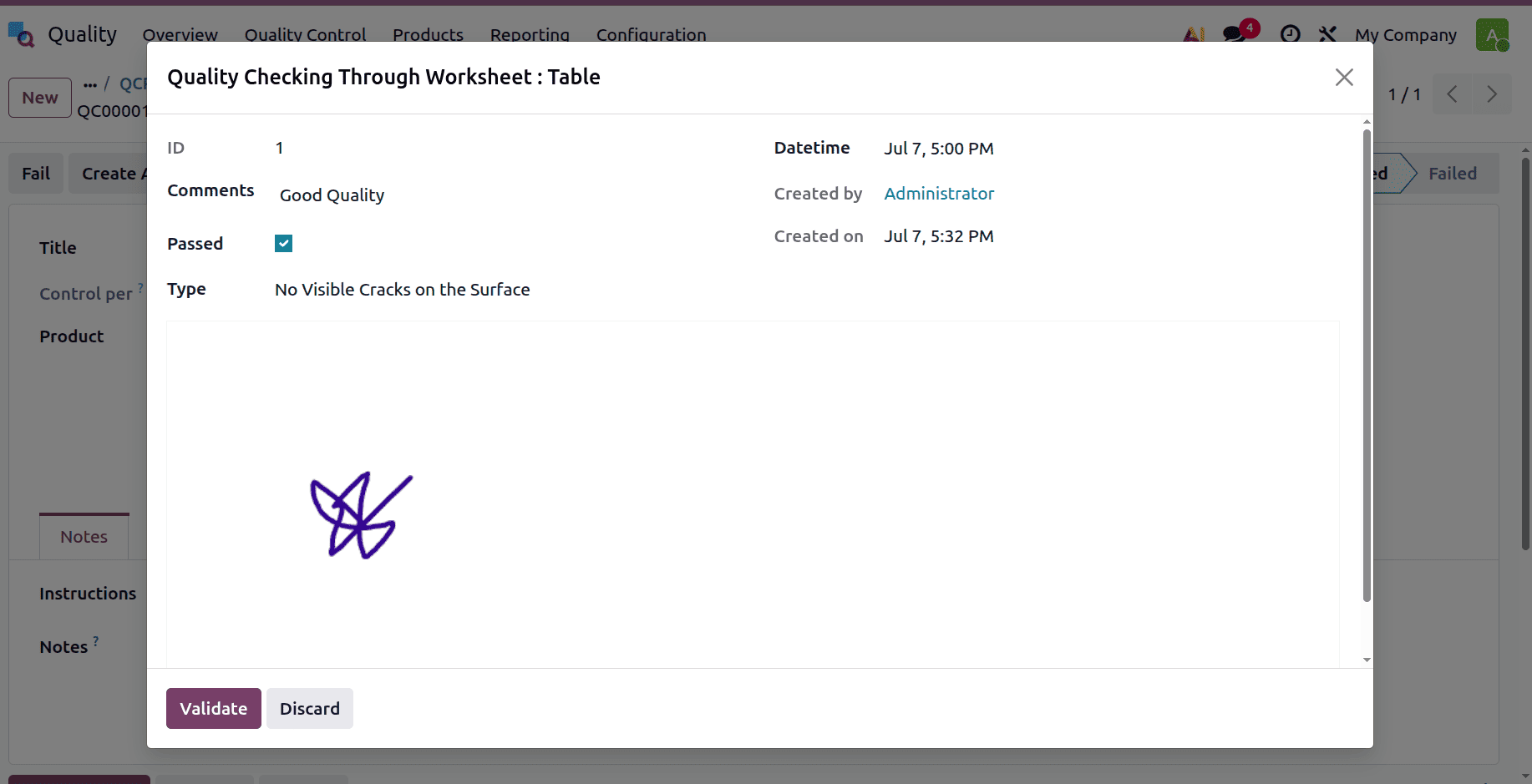
Task: Open the Administrator link
Action: pos(939,194)
